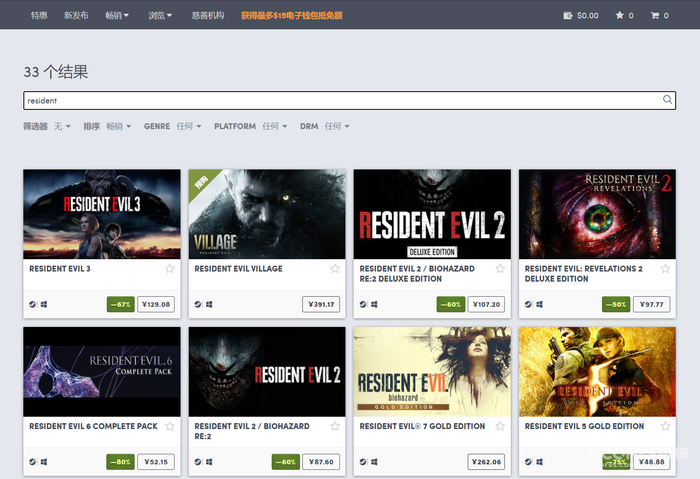
Task: Click Windows icon on RE7 Gold Edition card
Action: click(374, 462)
